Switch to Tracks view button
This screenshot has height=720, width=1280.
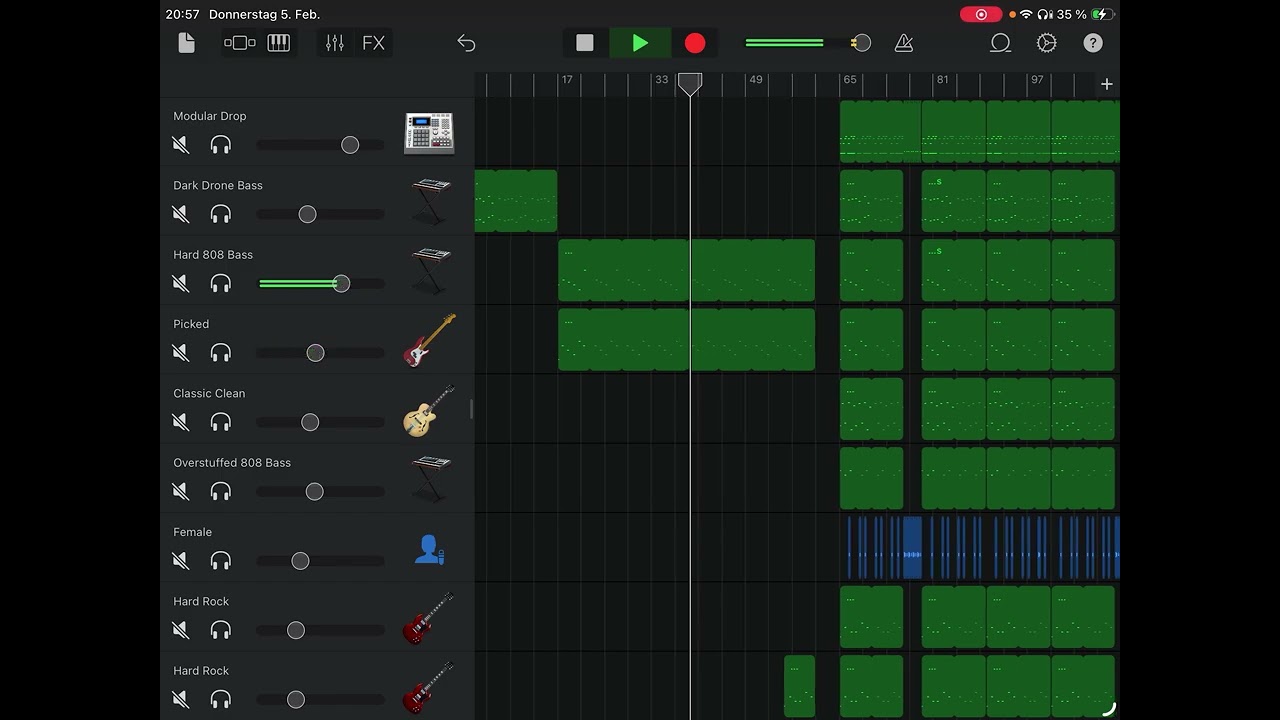click(x=240, y=43)
